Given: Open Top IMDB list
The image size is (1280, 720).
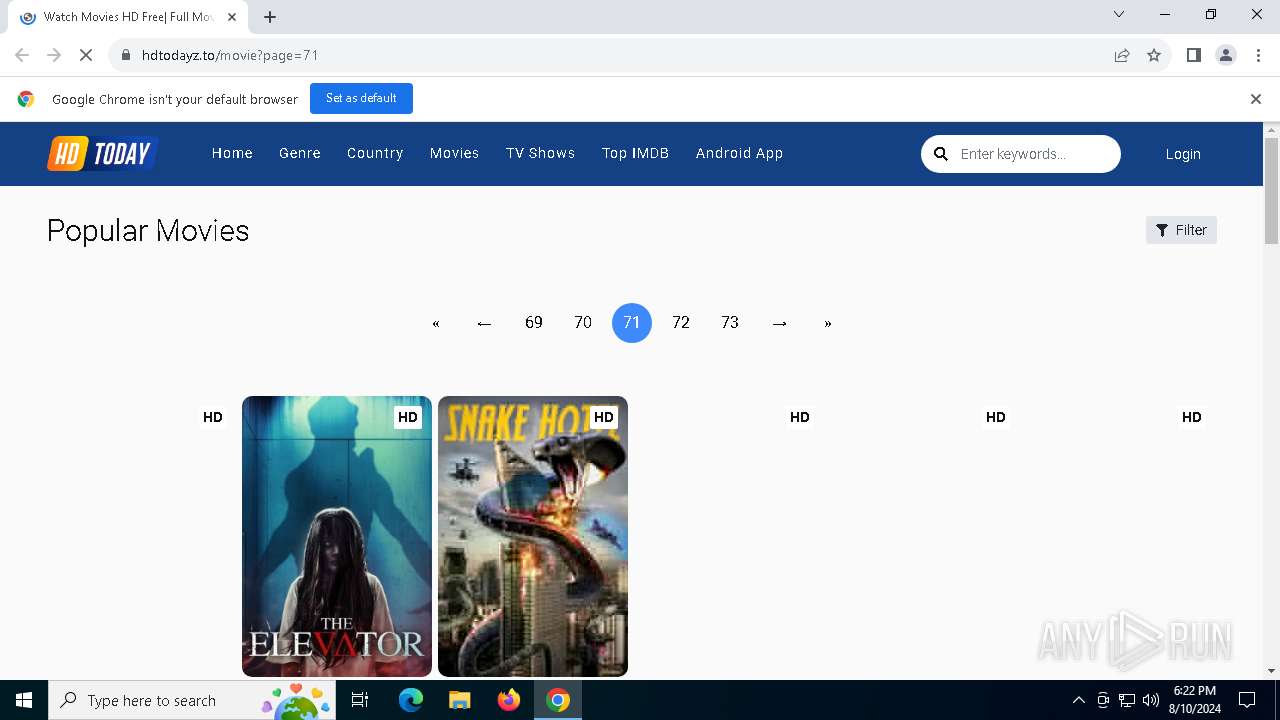Looking at the screenshot, I should coord(635,153).
